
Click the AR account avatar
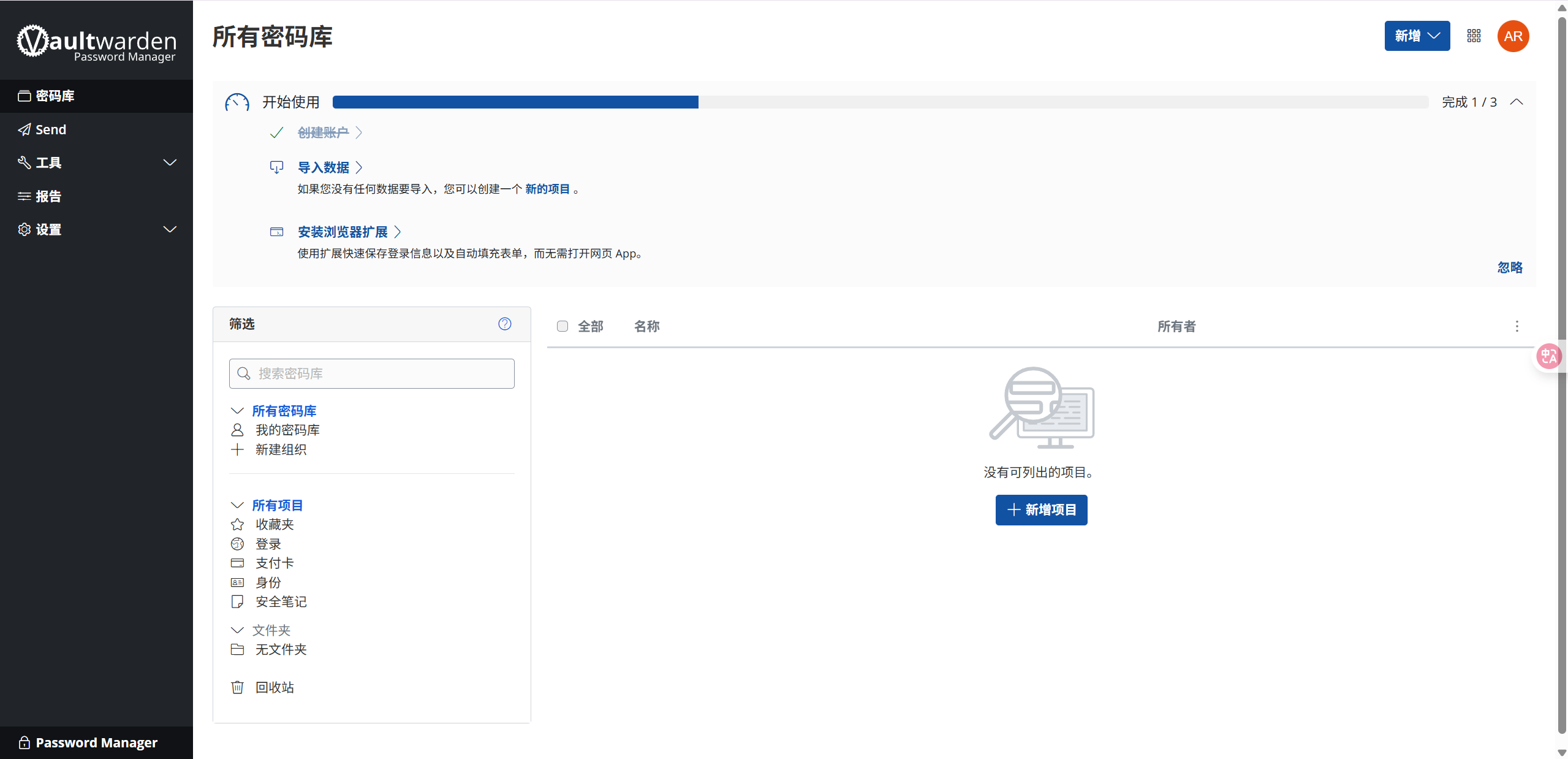(x=1512, y=36)
